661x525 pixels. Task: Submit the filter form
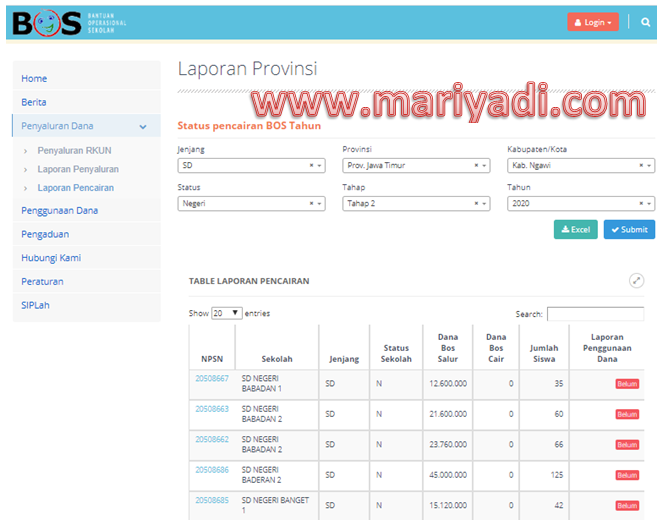coord(629,229)
